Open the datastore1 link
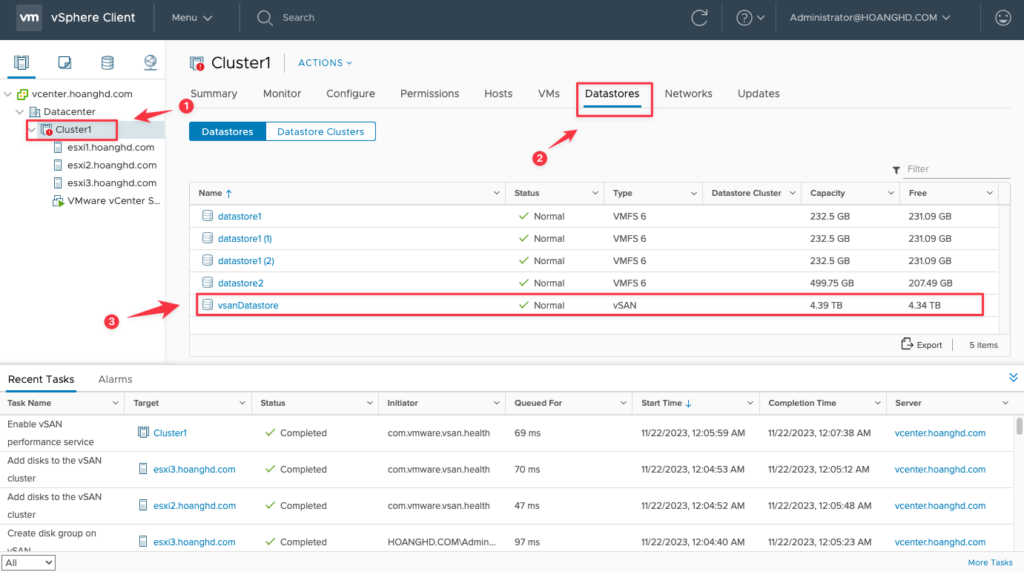The width and height of the screenshot is (1024, 572). [x=240, y=216]
